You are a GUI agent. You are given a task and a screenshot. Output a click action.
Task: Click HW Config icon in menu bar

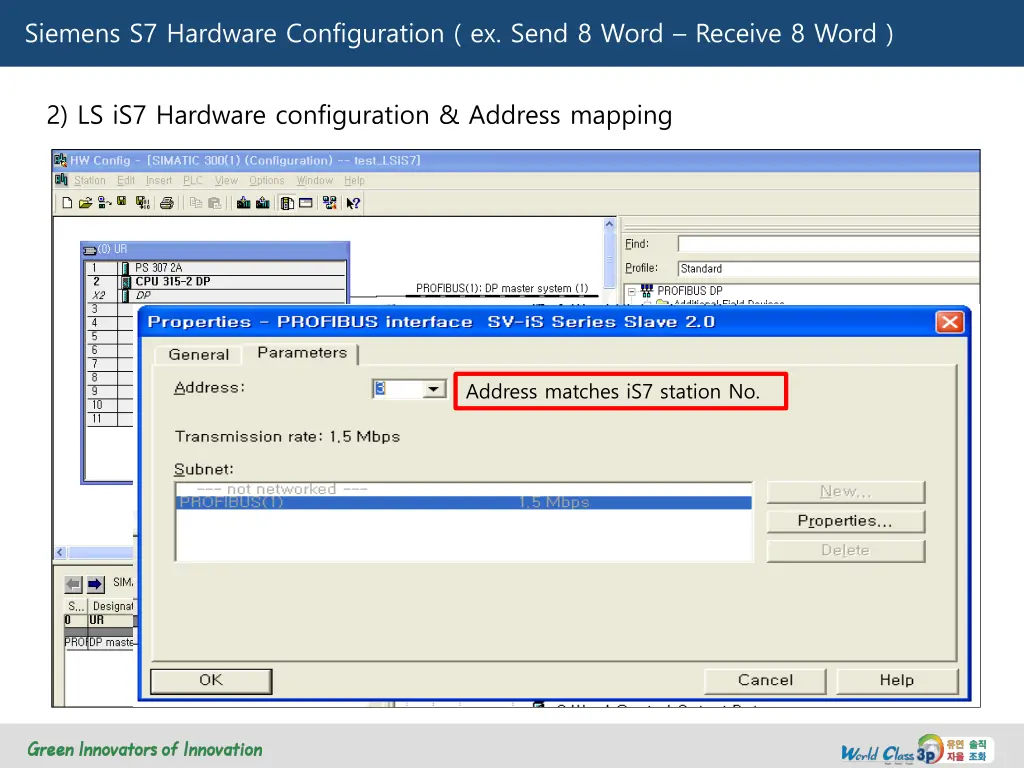(x=61, y=180)
